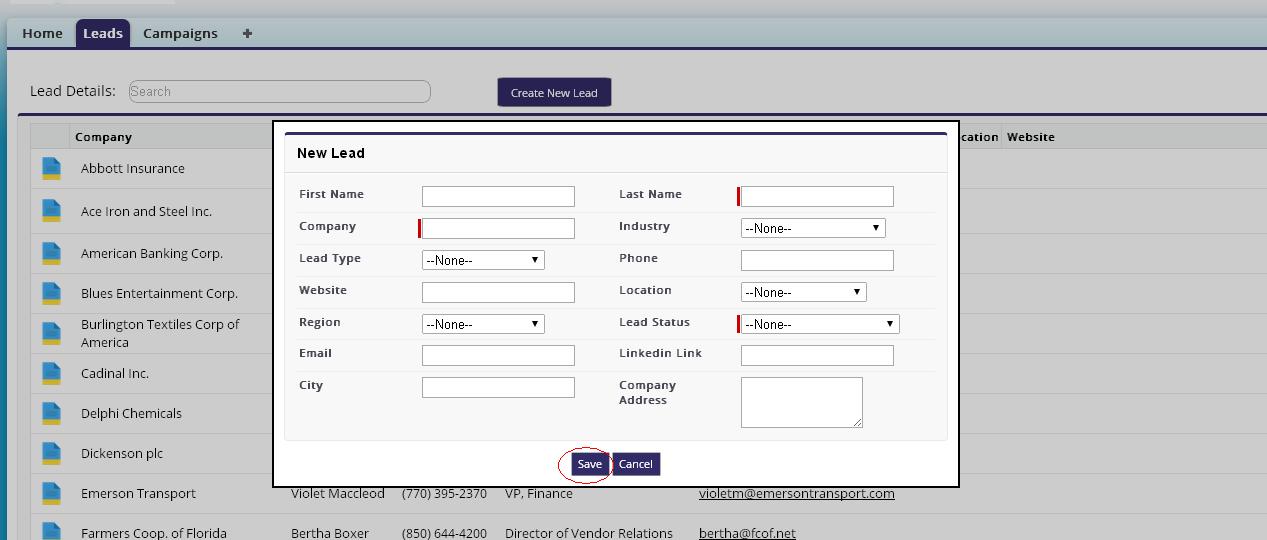Focus the Company input field

[498, 228]
